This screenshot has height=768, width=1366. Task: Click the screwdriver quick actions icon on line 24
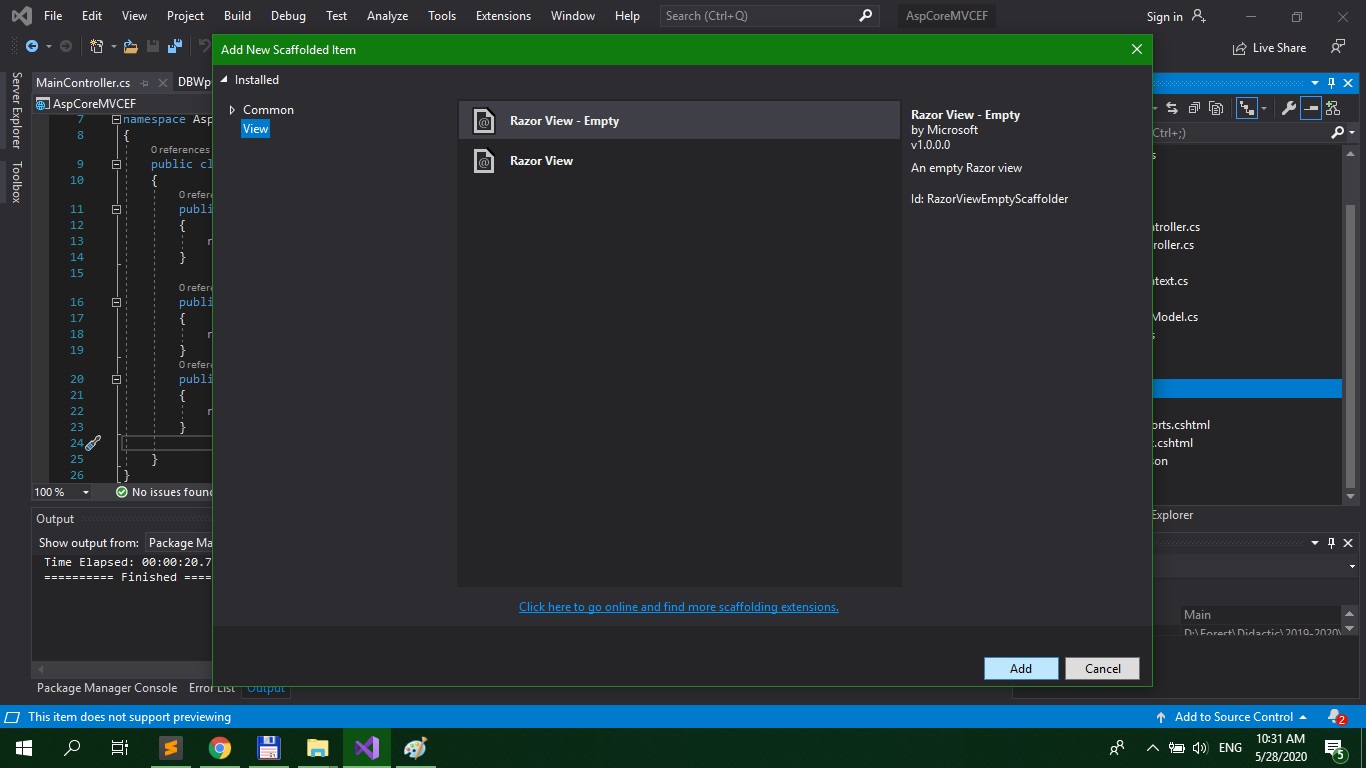(x=92, y=443)
